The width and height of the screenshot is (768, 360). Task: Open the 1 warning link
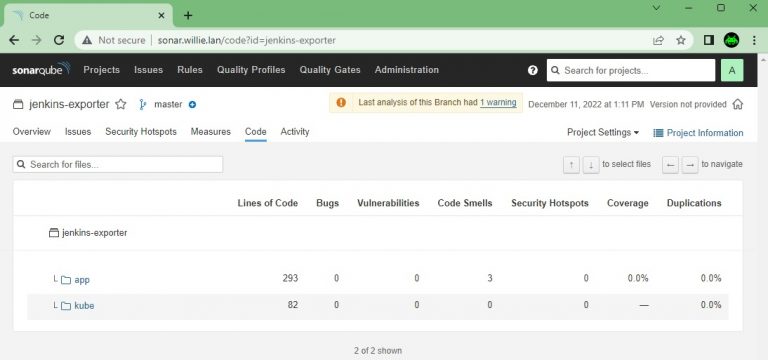(498, 102)
